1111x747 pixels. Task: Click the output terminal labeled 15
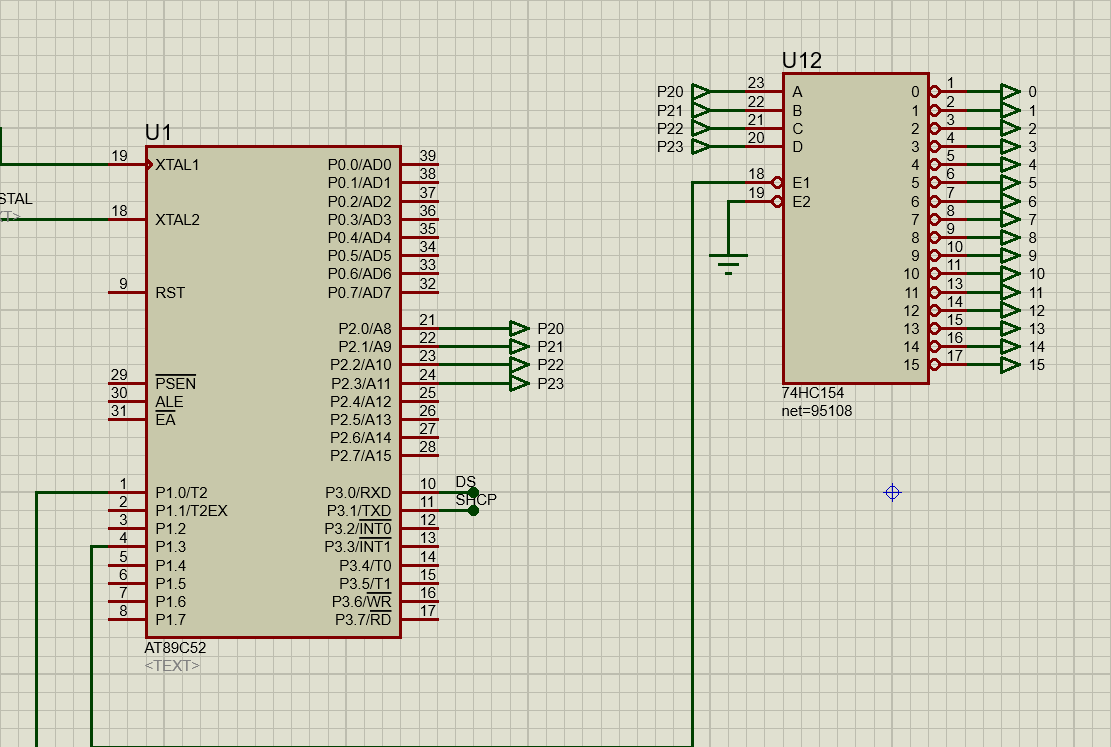[1010, 365]
